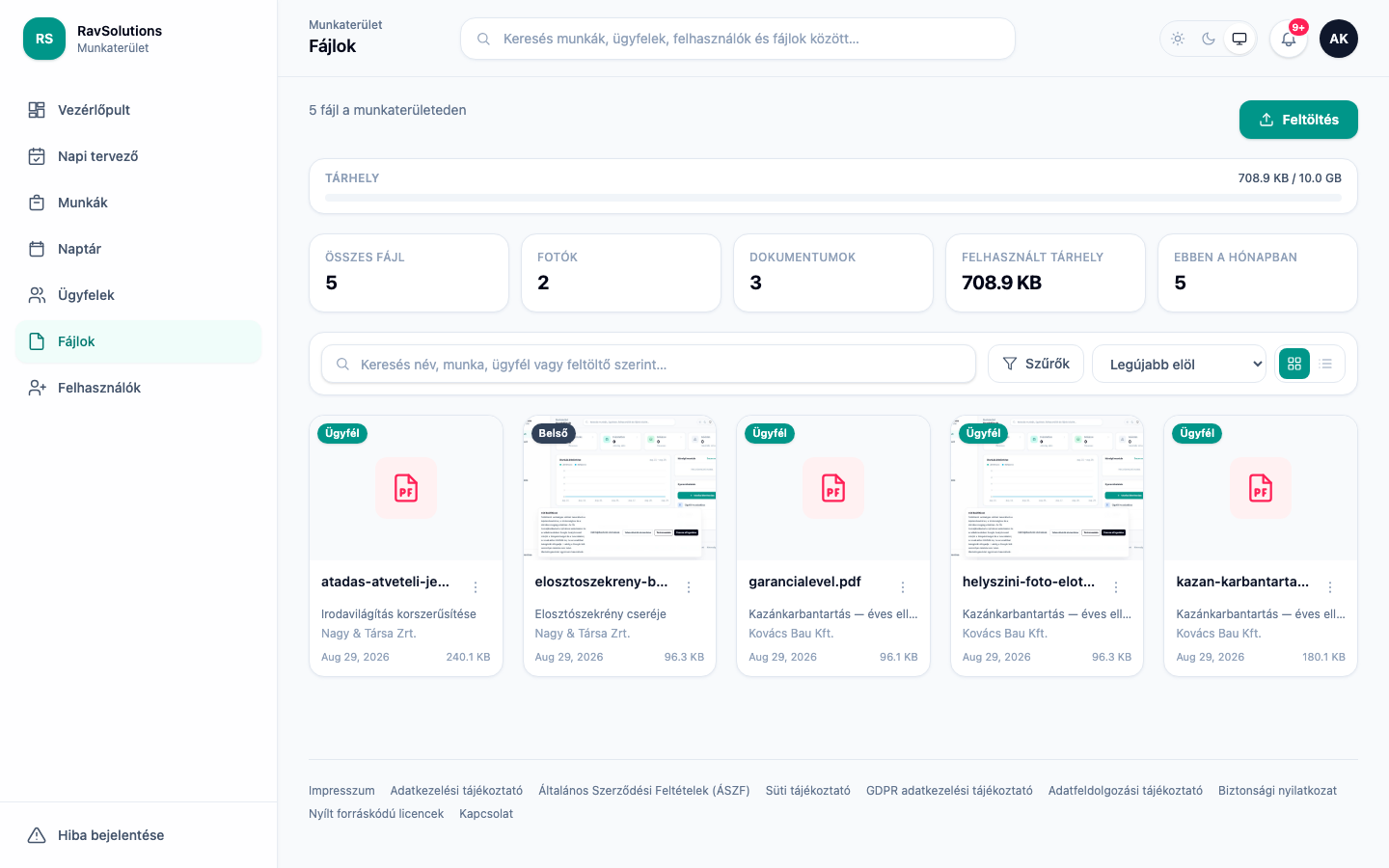
Task: Click the Feltöltés upload button
Action: tap(1298, 120)
